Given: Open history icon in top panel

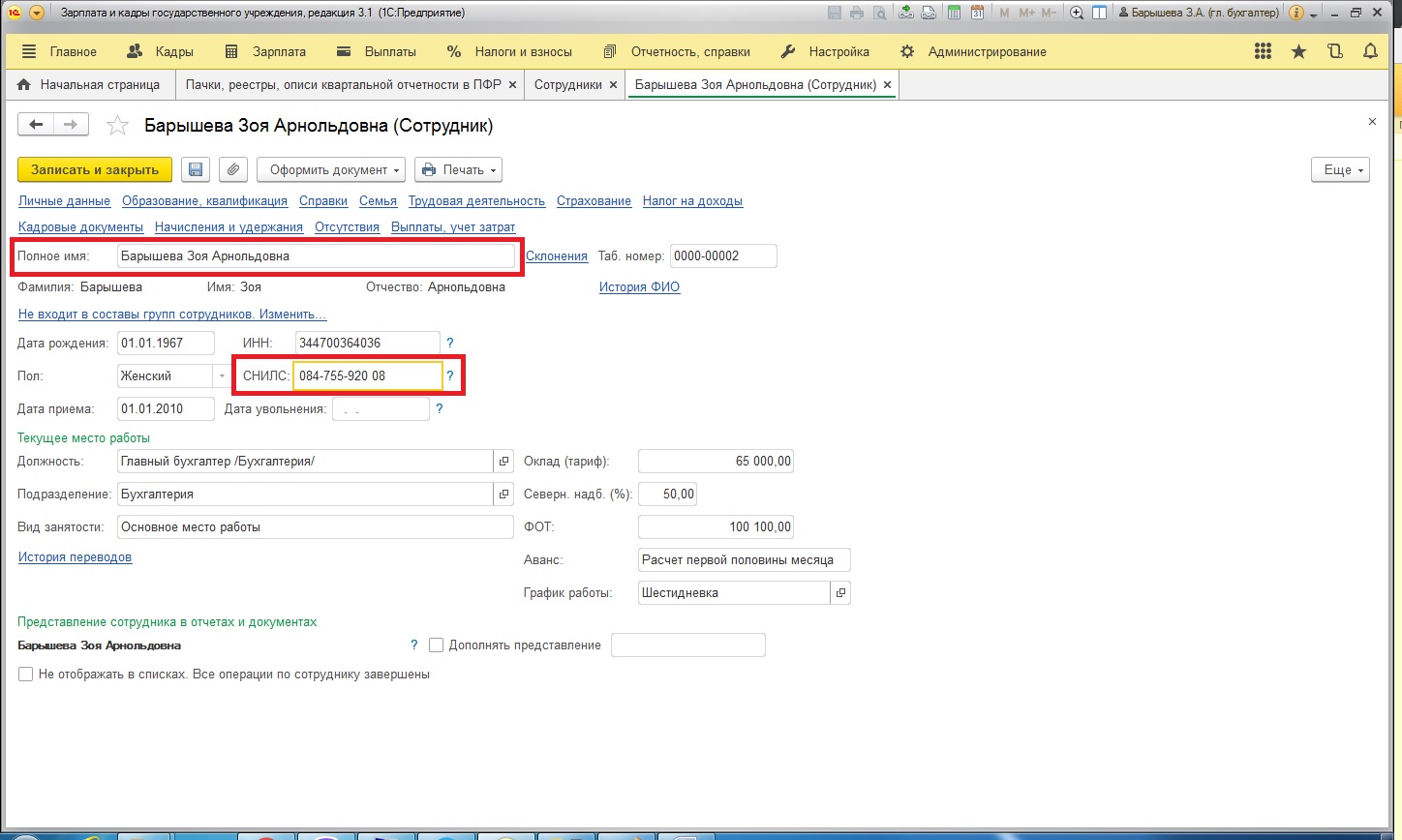Looking at the screenshot, I should coord(1334,52).
